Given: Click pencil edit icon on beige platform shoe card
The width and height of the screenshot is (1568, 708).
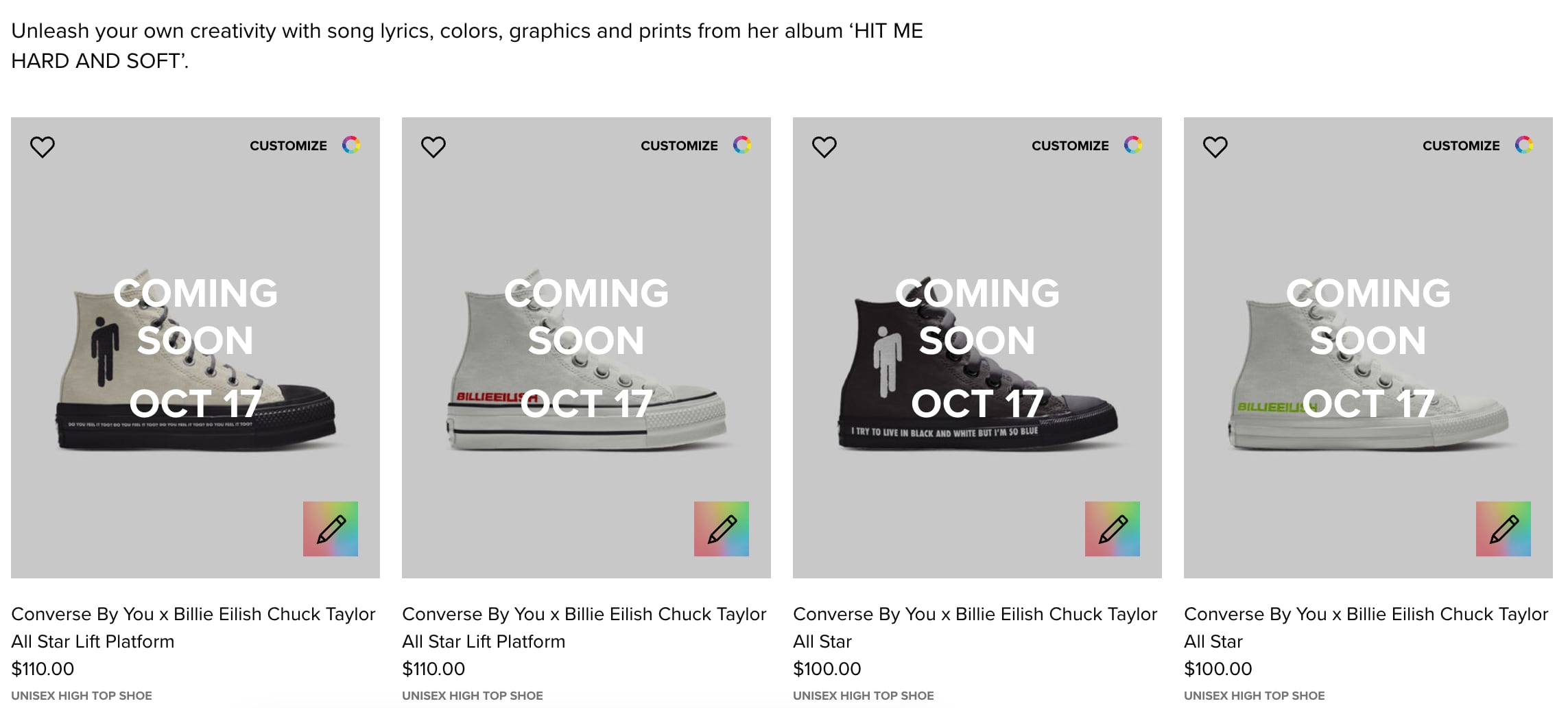Looking at the screenshot, I should 331,529.
